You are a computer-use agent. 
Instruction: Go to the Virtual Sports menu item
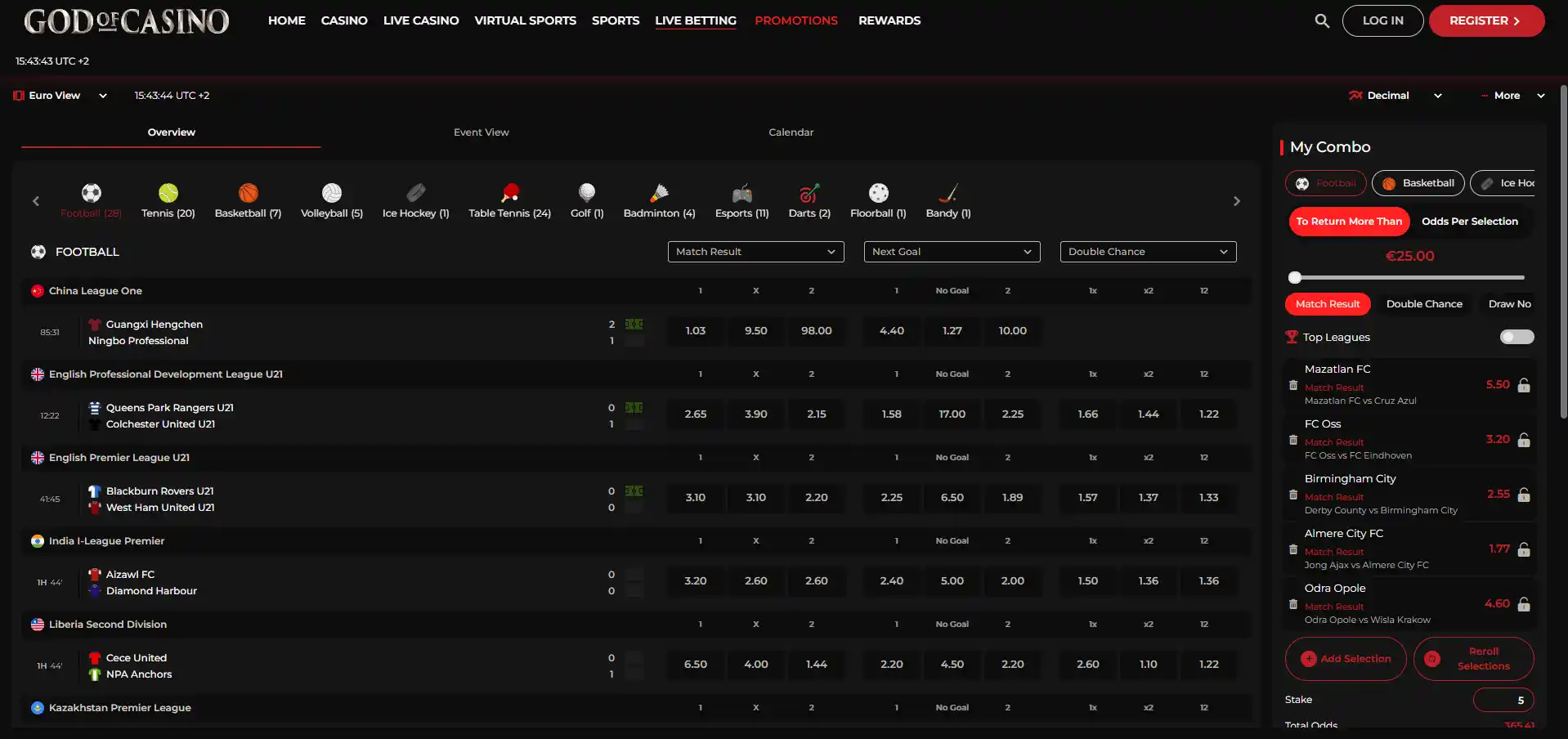pyautogui.click(x=526, y=20)
